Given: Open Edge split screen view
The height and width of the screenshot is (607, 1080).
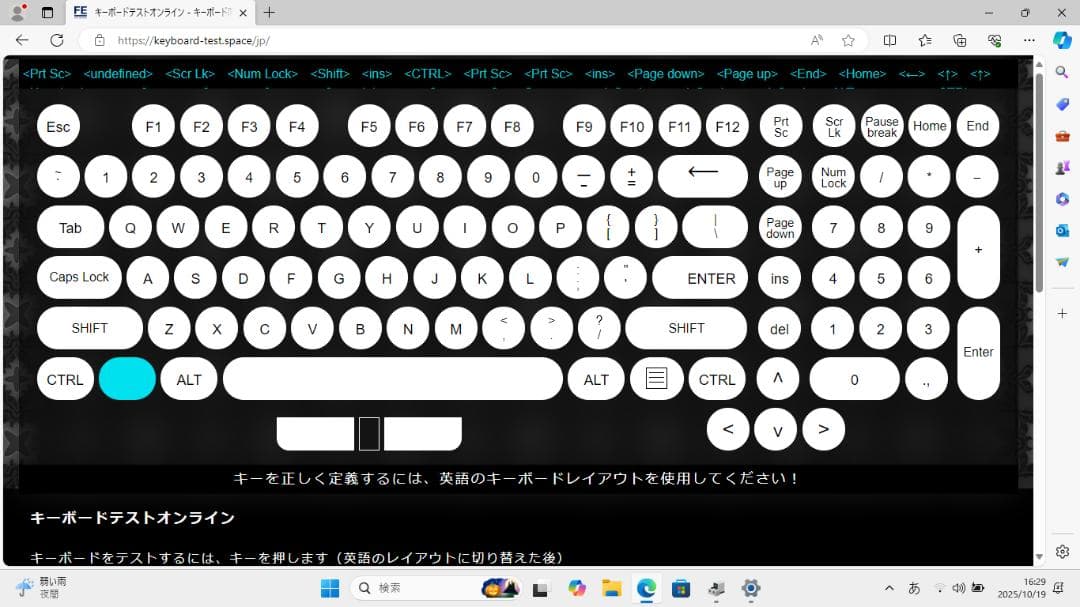Looking at the screenshot, I should coord(890,41).
